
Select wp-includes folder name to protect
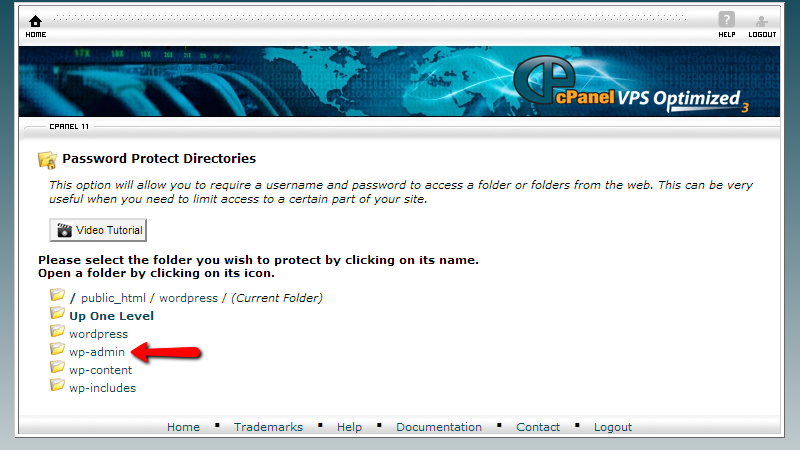coord(103,388)
